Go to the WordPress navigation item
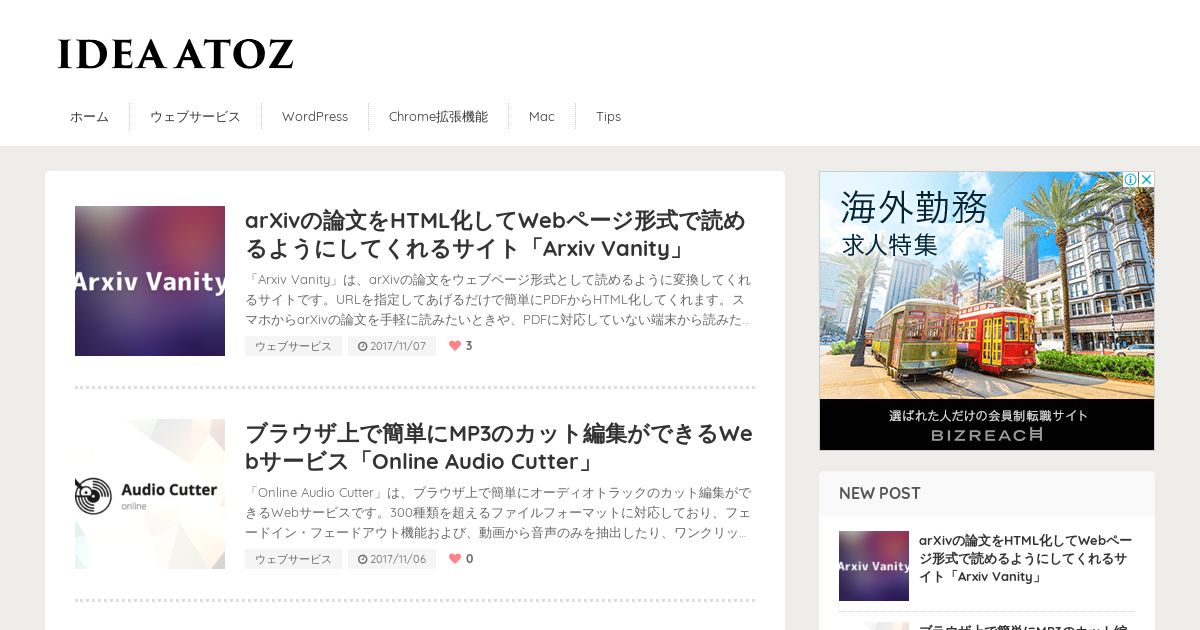Screen dimensions: 1200x630 [315, 117]
